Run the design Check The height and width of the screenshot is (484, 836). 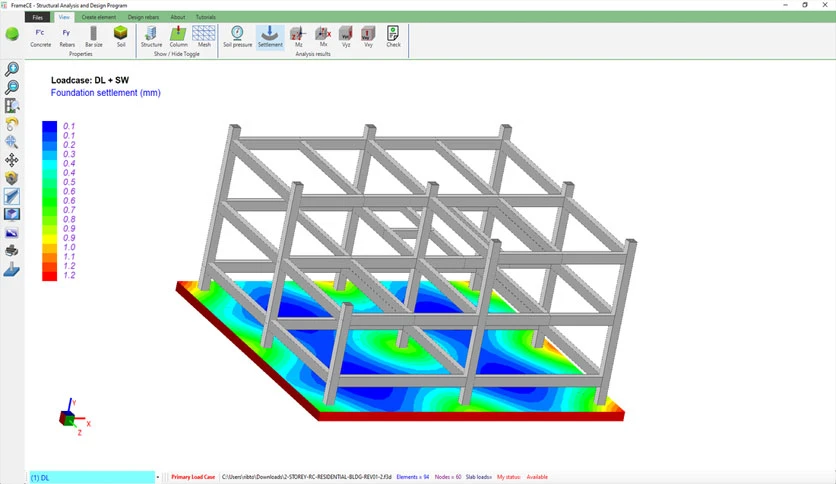click(x=393, y=37)
